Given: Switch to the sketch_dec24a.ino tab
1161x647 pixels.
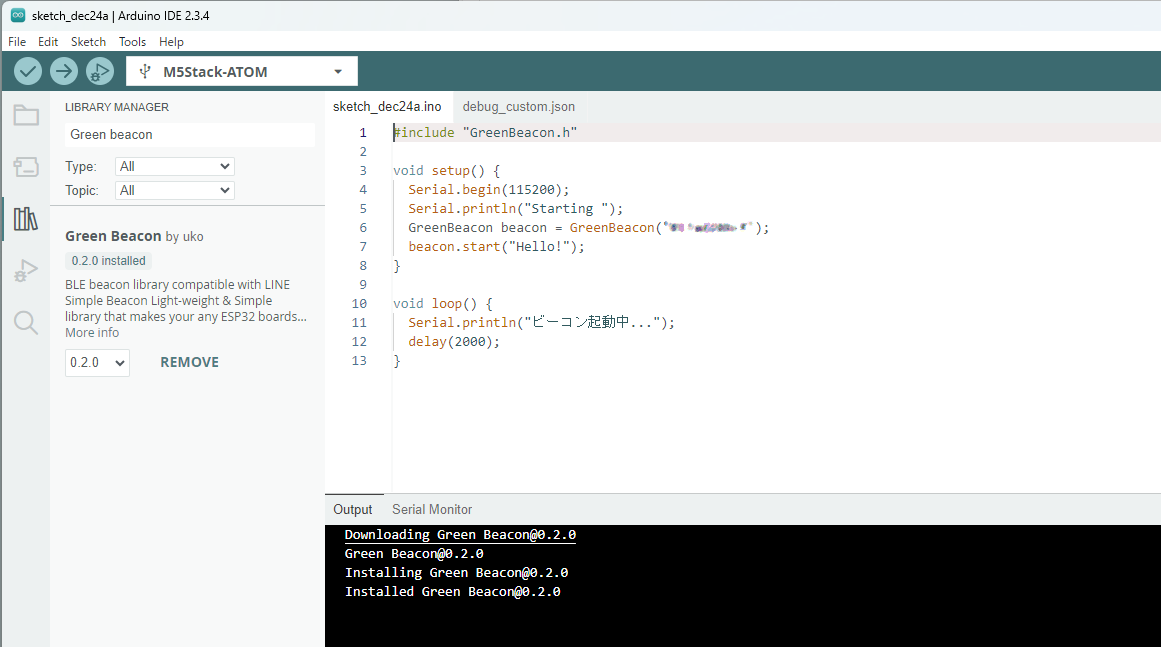Looking at the screenshot, I should [x=387, y=107].
